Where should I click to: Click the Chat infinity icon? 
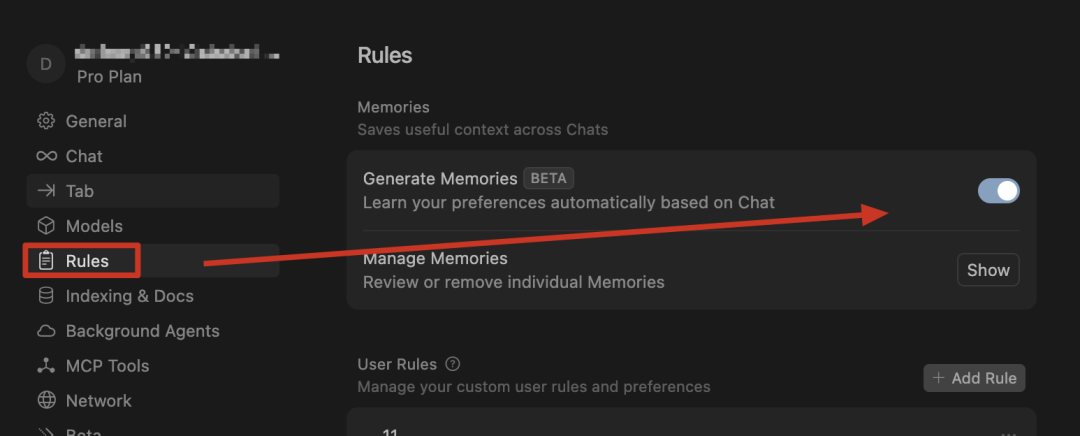pyautogui.click(x=46, y=156)
